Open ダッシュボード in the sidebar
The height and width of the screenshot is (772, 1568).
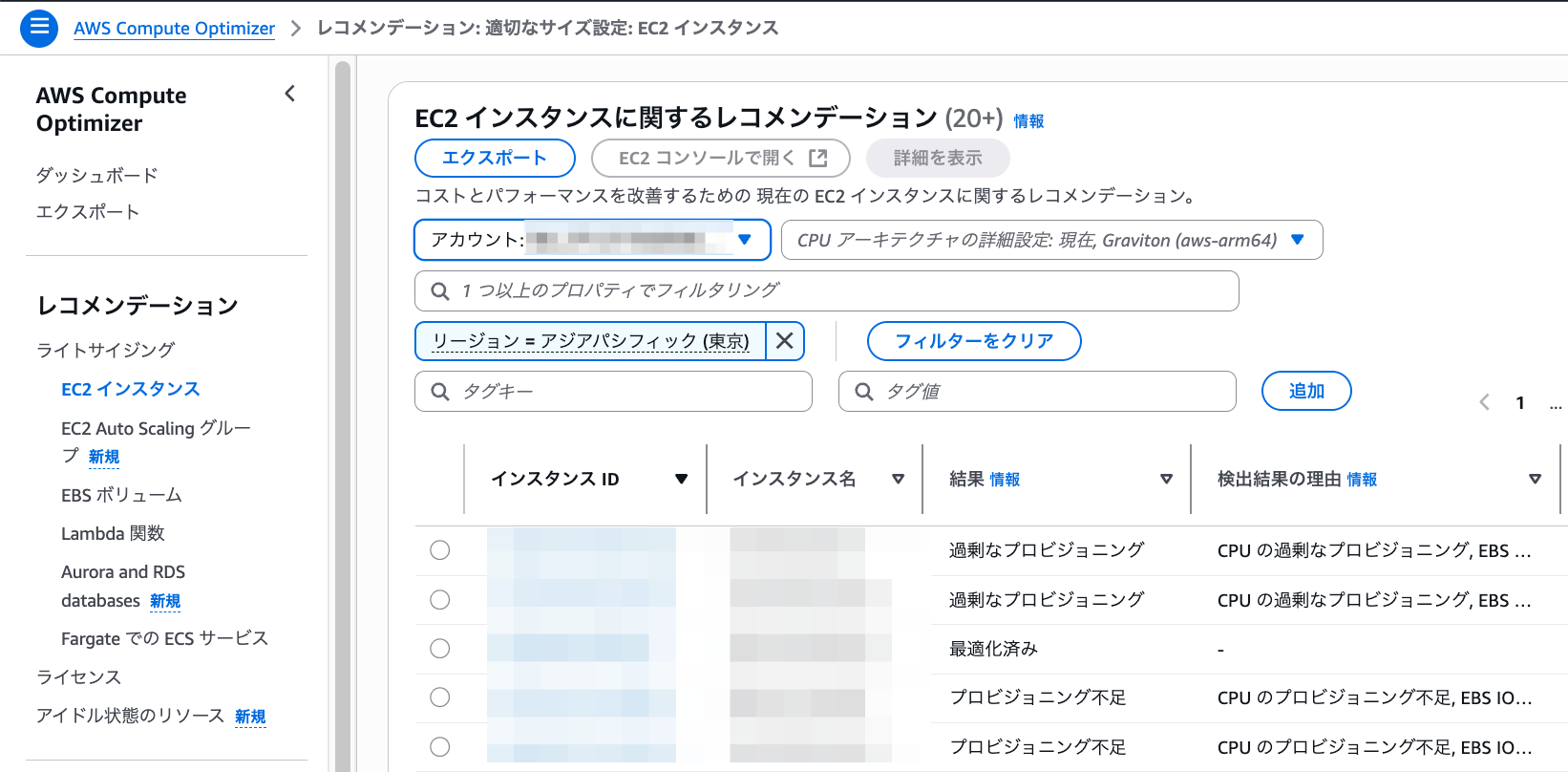coord(96,175)
